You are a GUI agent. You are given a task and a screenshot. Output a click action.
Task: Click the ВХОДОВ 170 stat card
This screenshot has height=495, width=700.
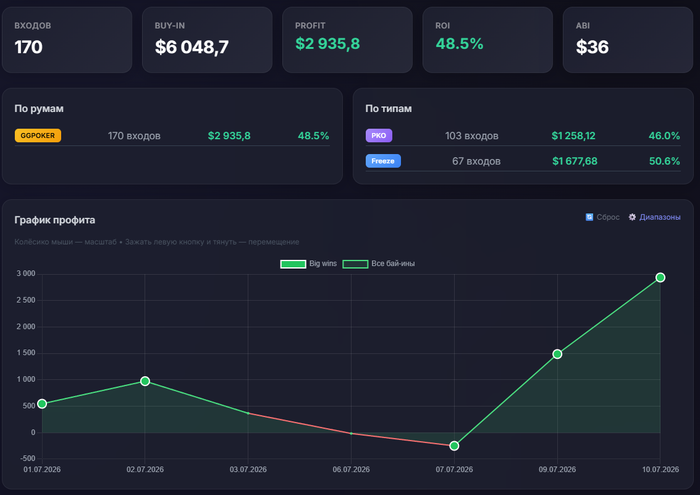(x=67, y=40)
